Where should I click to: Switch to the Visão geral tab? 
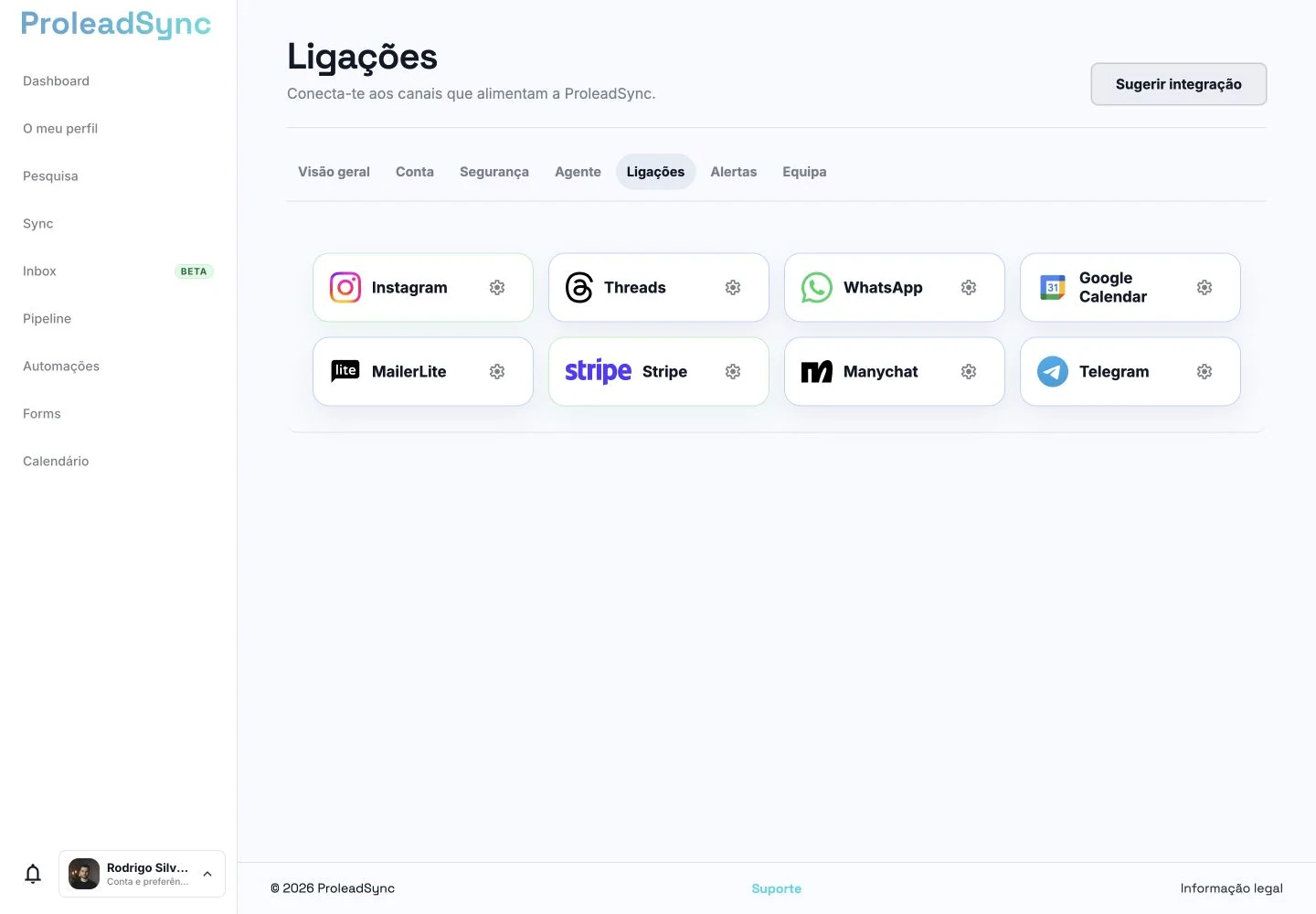point(334,172)
